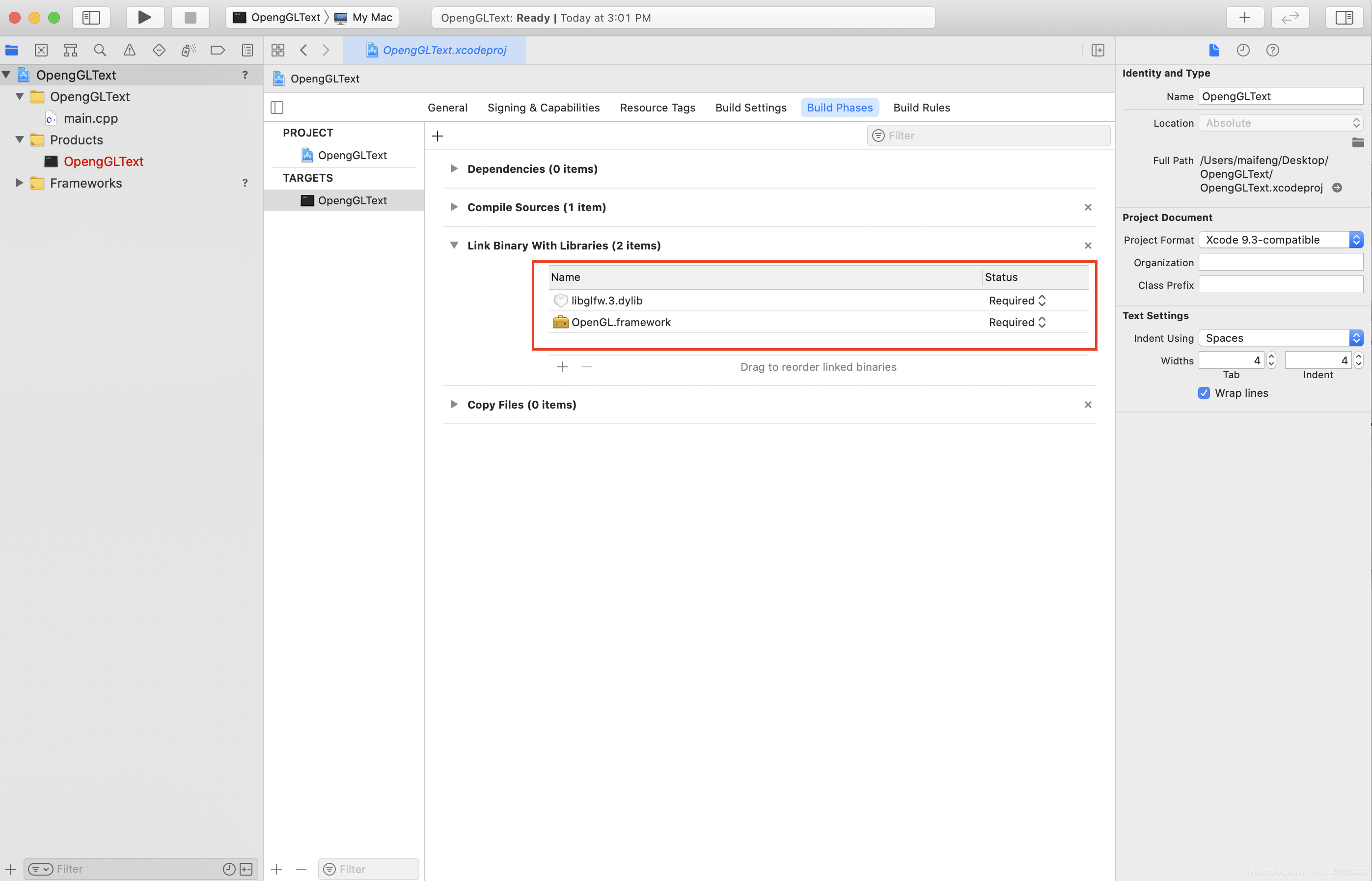Toggle the navigator sidebar visibility
Screen dimensions: 1372x881
(91, 17)
